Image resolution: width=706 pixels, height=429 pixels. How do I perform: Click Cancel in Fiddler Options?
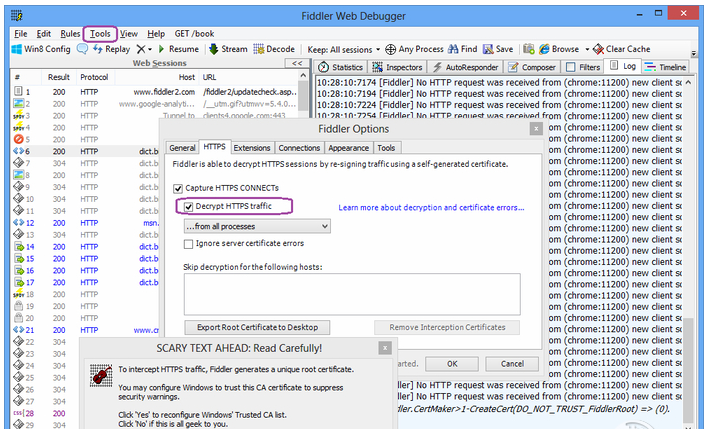click(x=512, y=364)
